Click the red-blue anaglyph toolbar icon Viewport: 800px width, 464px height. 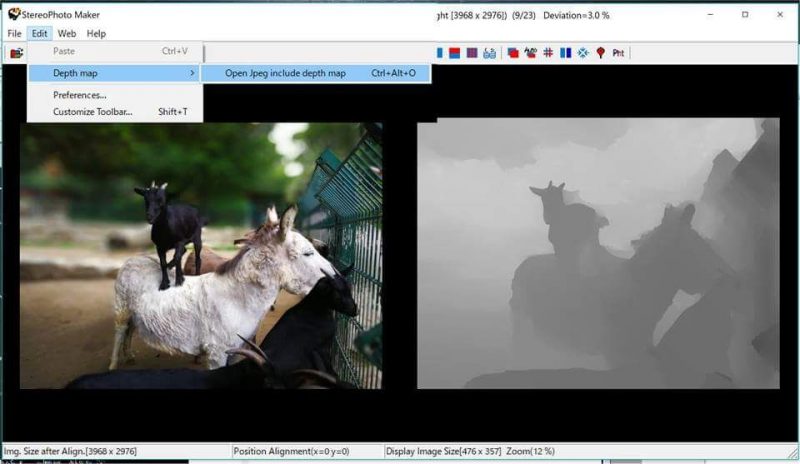click(455, 53)
